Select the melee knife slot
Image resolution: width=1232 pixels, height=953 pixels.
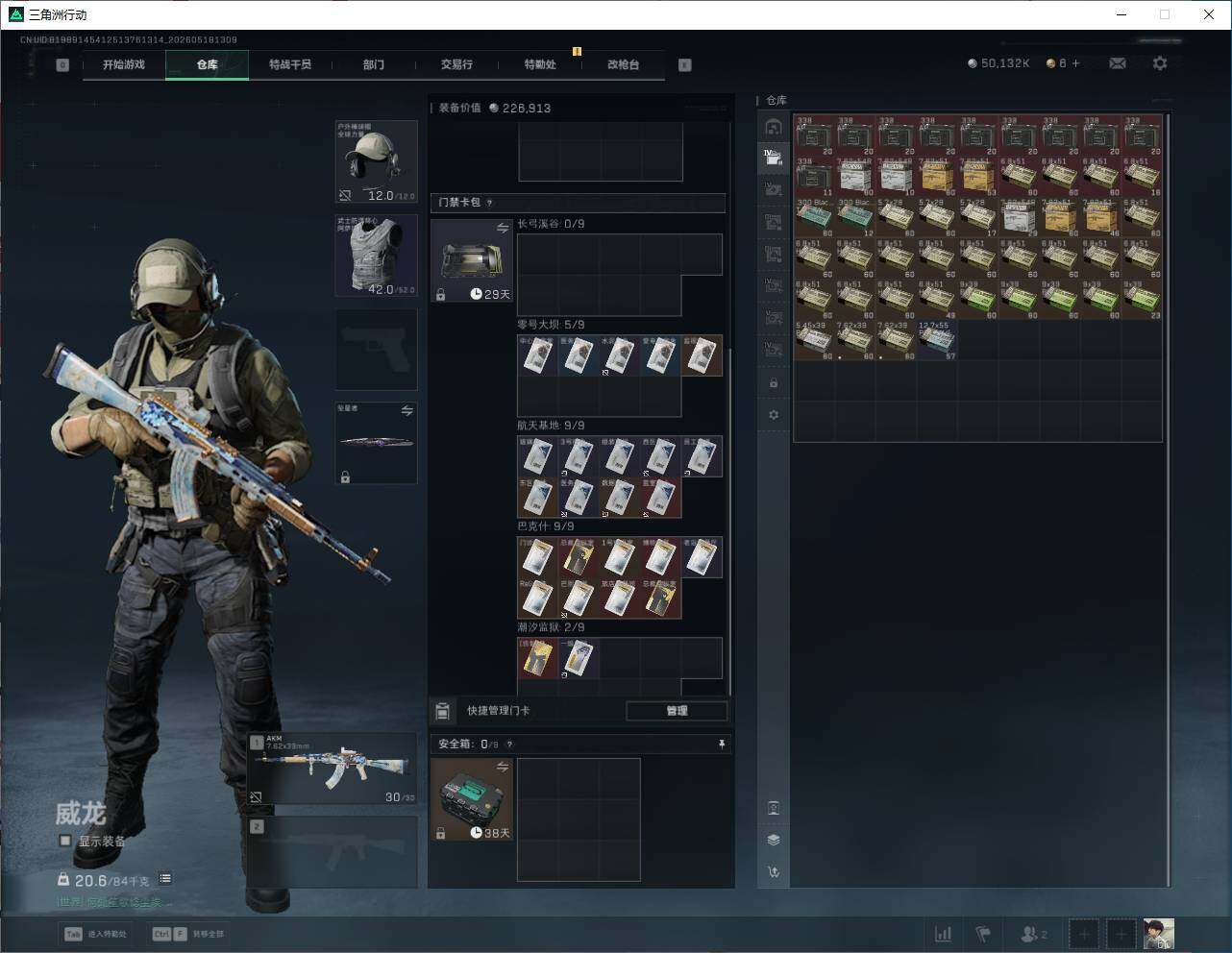[376, 443]
